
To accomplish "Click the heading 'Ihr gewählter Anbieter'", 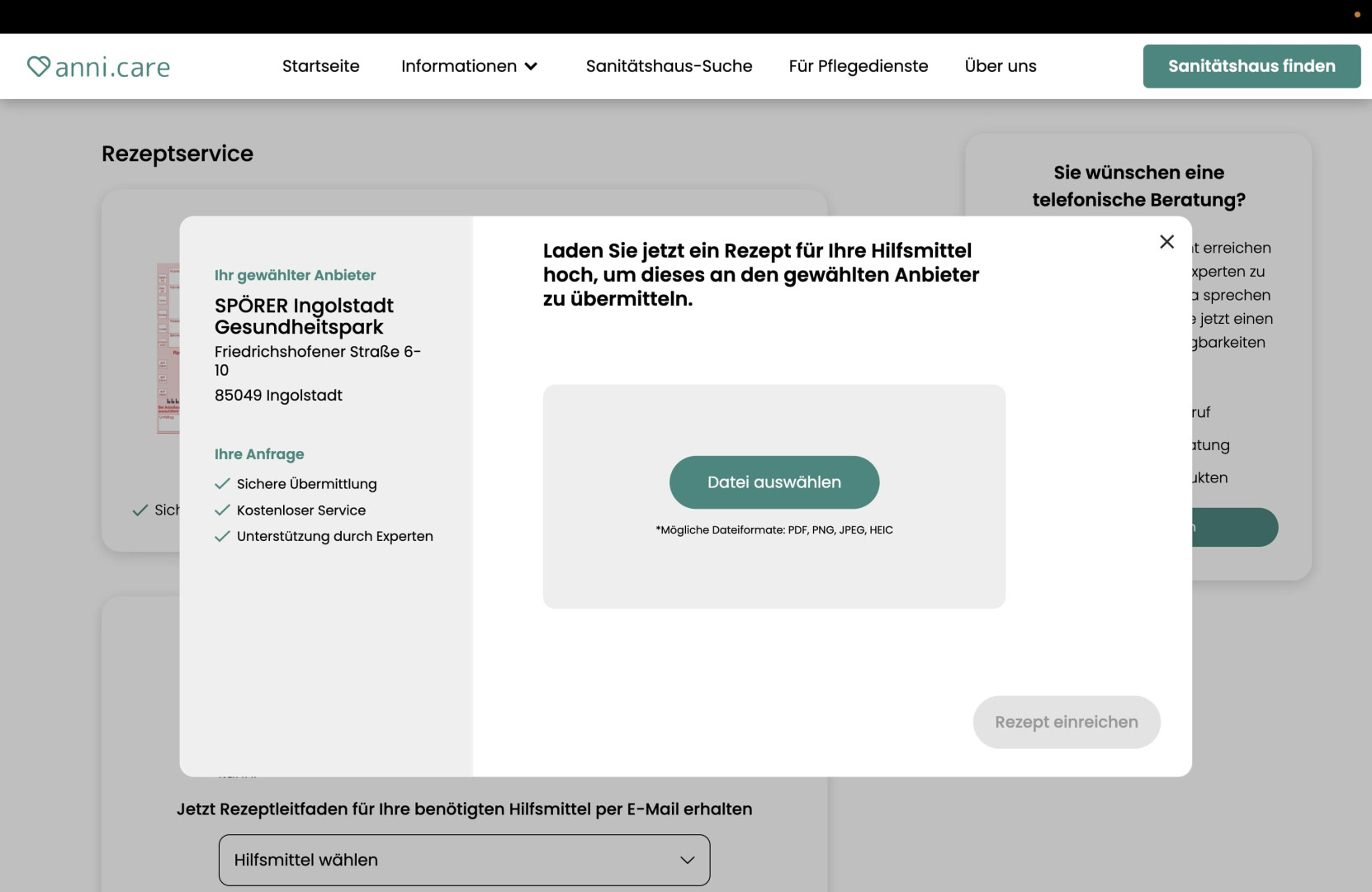I will tap(295, 275).
